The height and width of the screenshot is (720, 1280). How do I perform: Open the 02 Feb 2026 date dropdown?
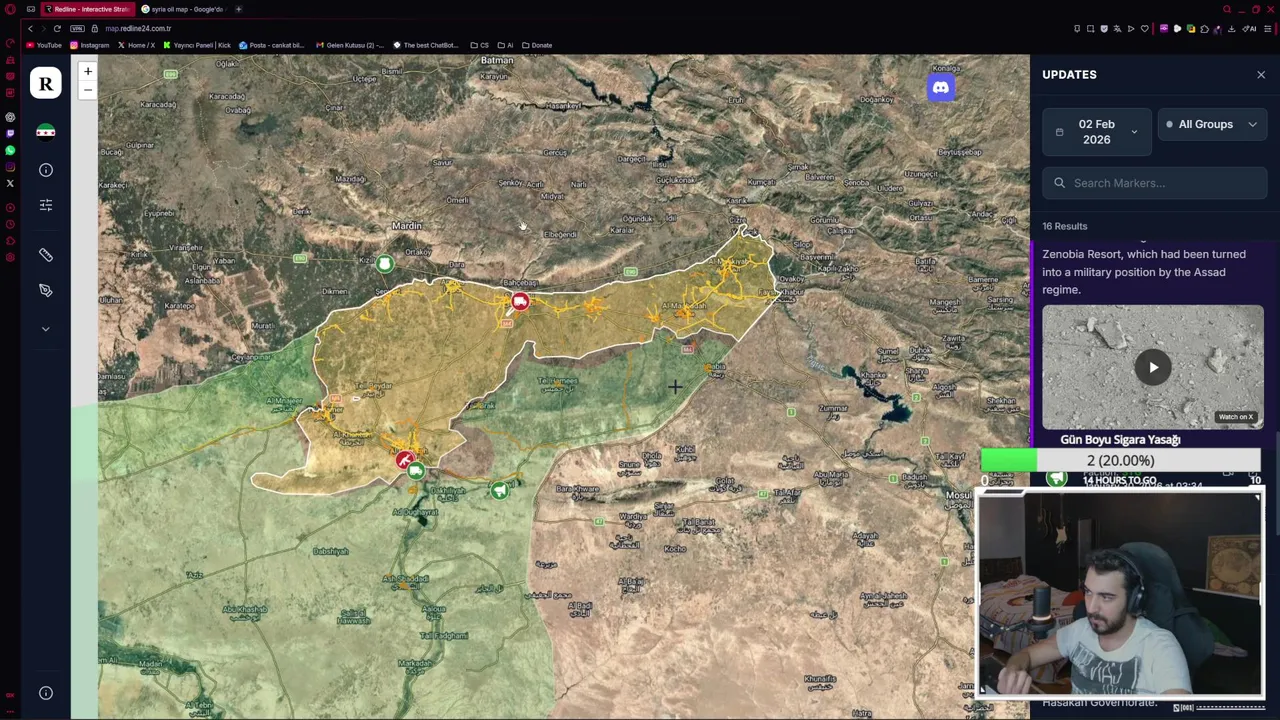pos(1097,132)
